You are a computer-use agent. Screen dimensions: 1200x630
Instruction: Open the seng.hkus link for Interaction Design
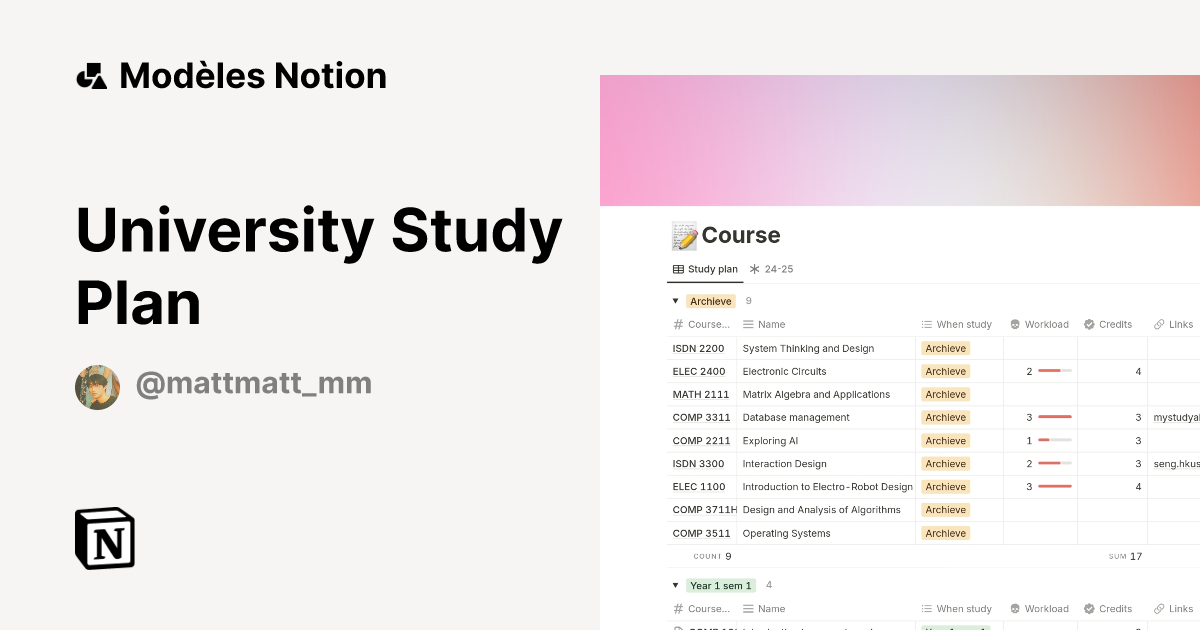(1176, 463)
